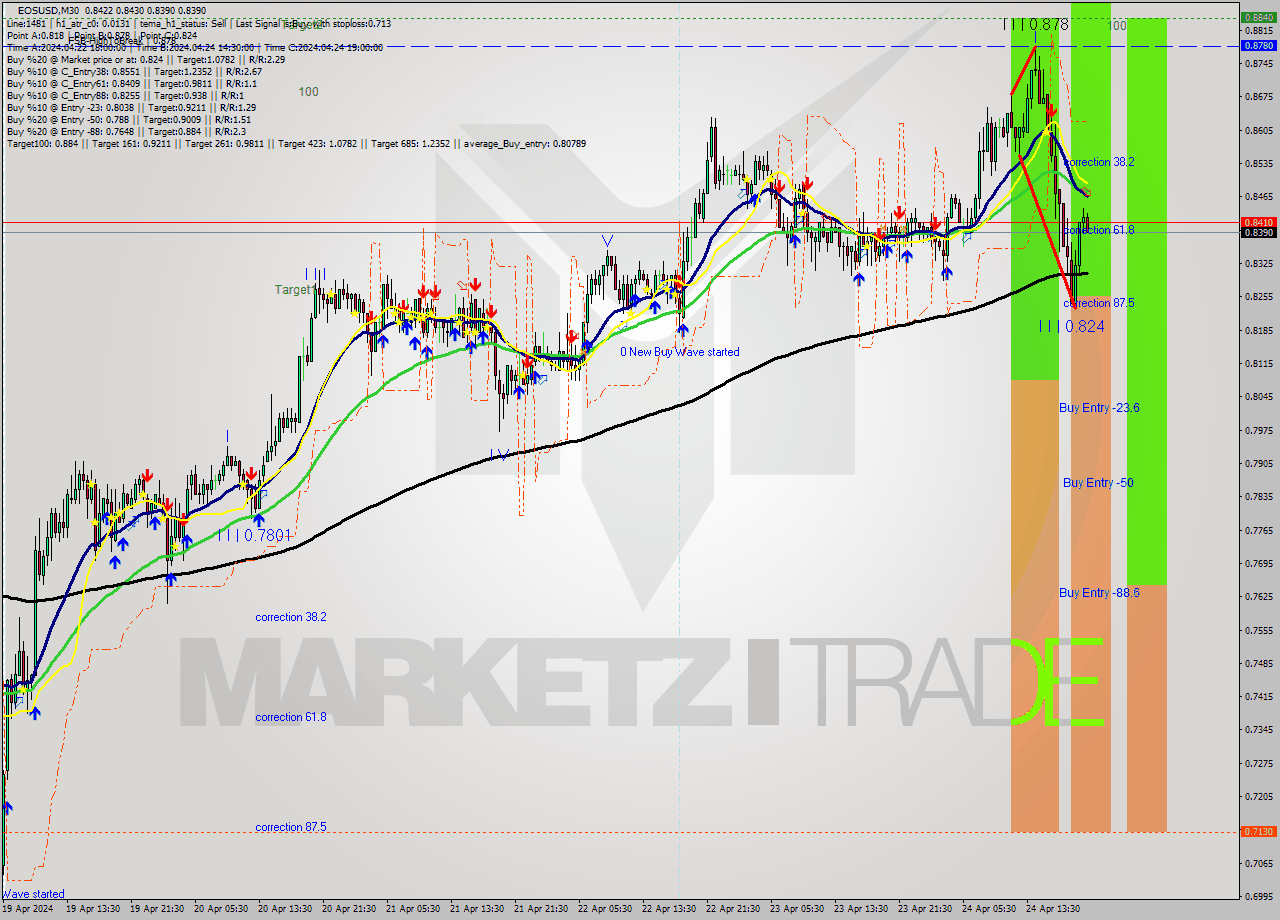The height and width of the screenshot is (920, 1280).
Task: Click the 'Wave started' label
Action: 33,894
